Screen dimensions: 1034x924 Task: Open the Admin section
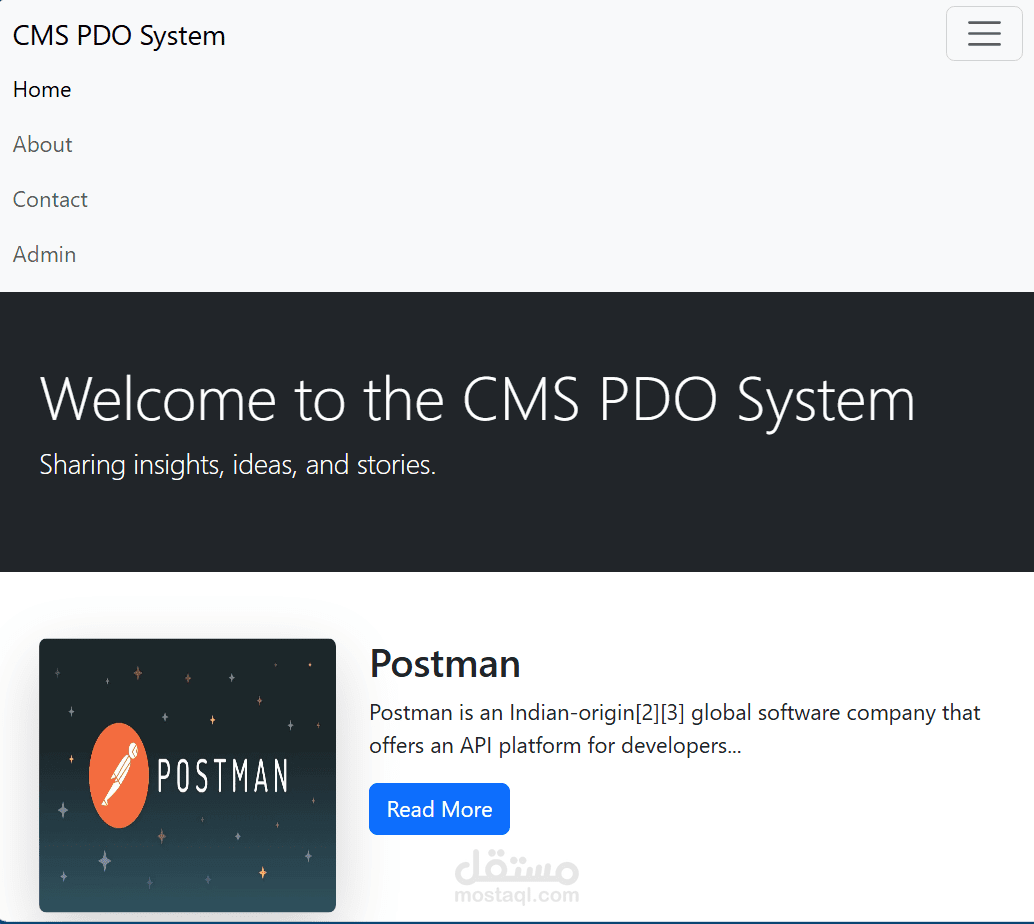(44, 255)
